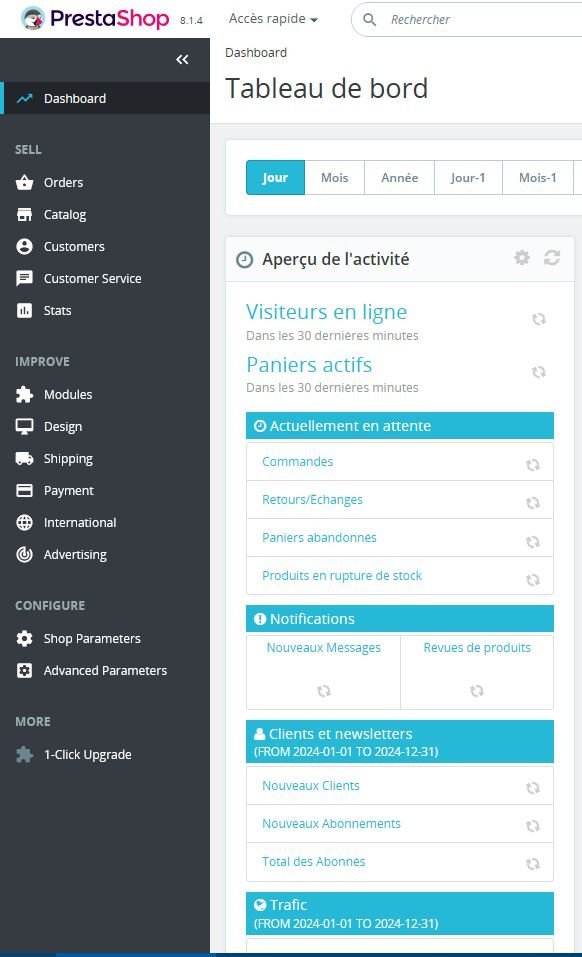Screen dimensions: 582x957
Task: Open Orders via its basket icon
Action: click(24, 182)
